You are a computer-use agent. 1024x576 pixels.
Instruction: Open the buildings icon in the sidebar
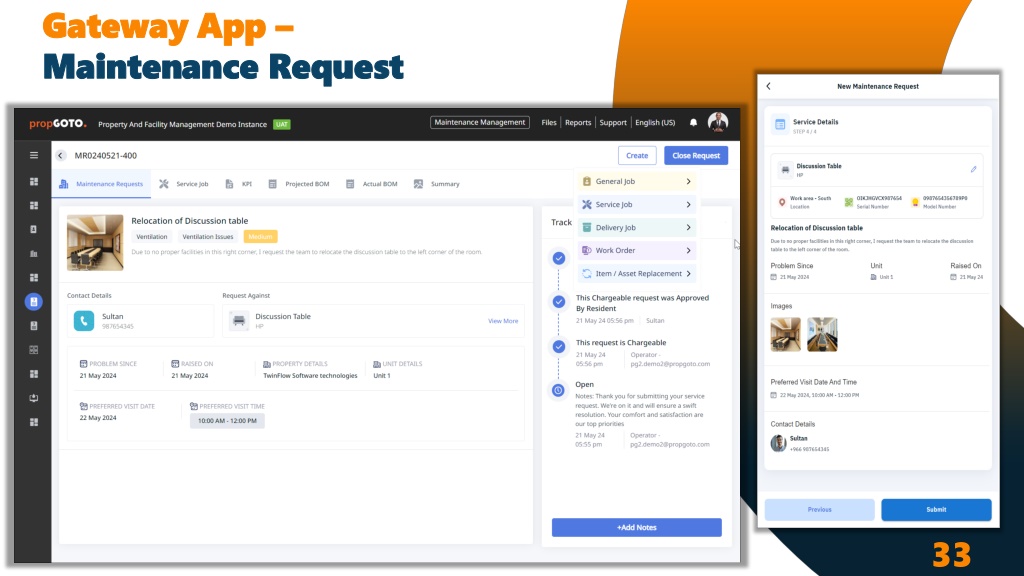[x=34, y=253]
